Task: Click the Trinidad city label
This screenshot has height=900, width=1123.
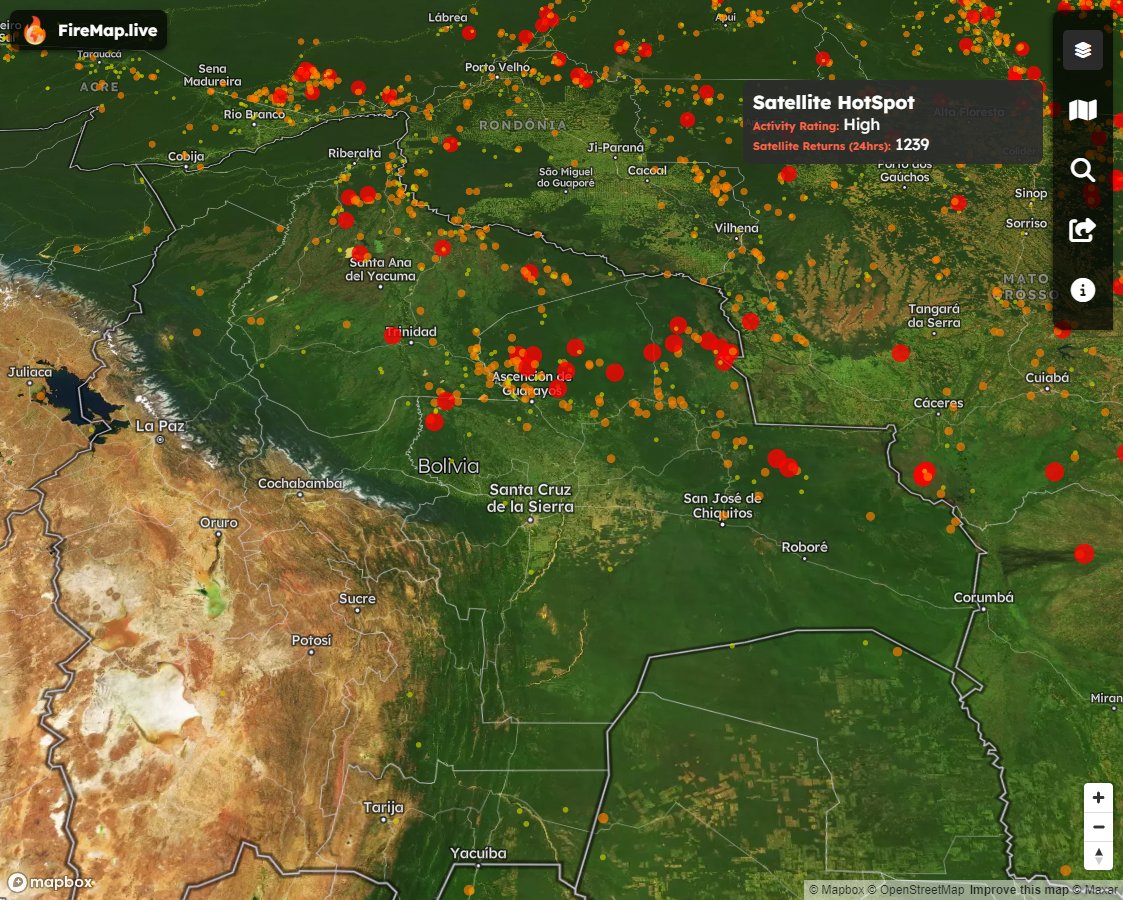Action: [x=411, y=332]
